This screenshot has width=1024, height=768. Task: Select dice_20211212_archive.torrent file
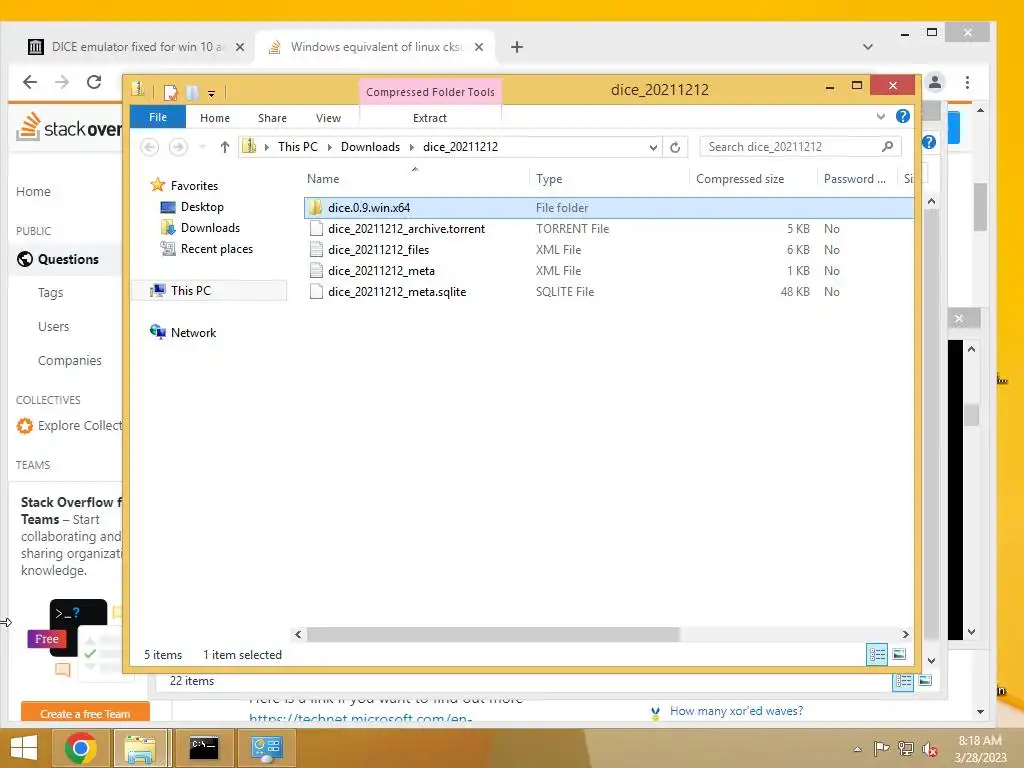point(406,229)
